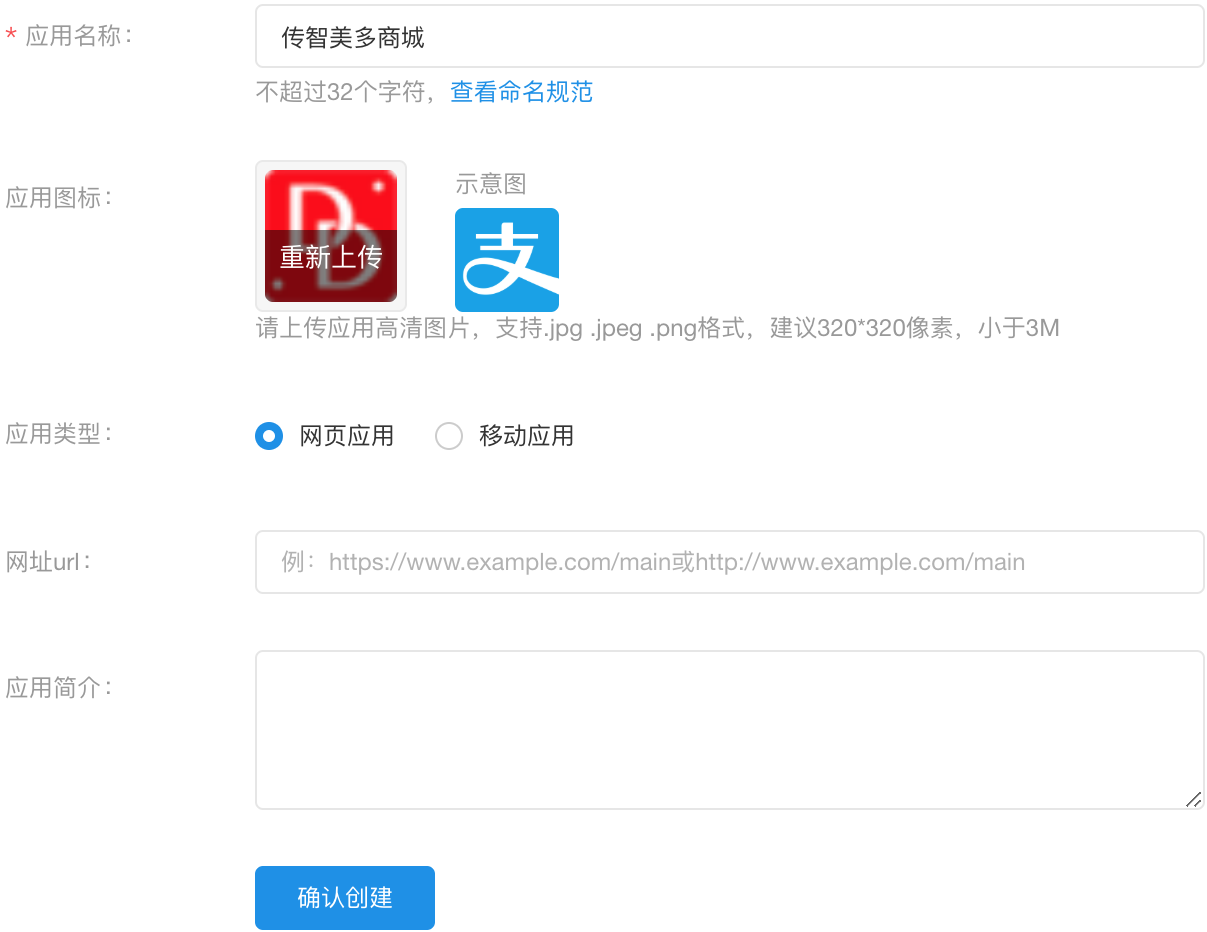Click the Alipay 示意图 sample icon

(x=507, y=260)
